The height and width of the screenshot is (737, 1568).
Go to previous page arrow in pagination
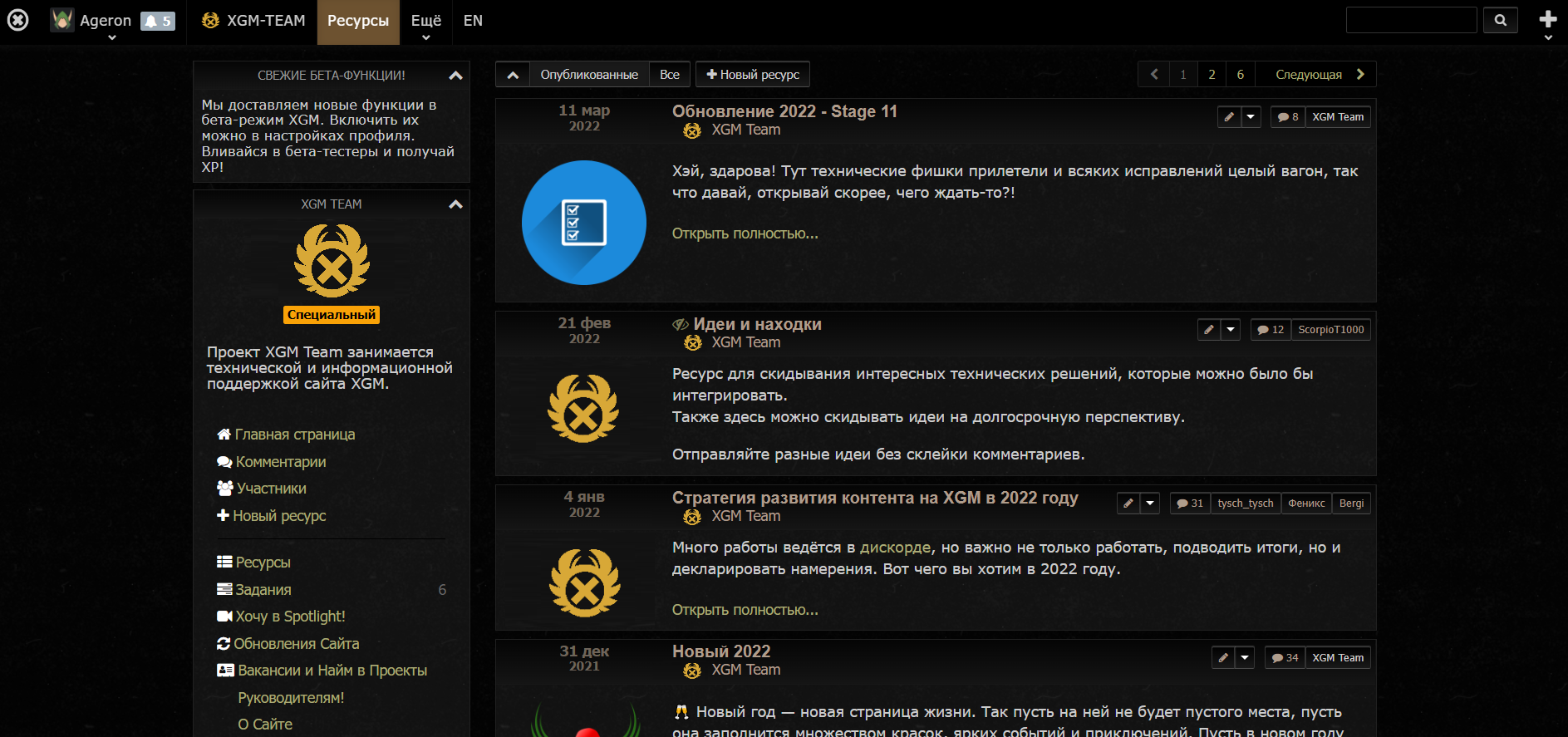pos(1153,74)
